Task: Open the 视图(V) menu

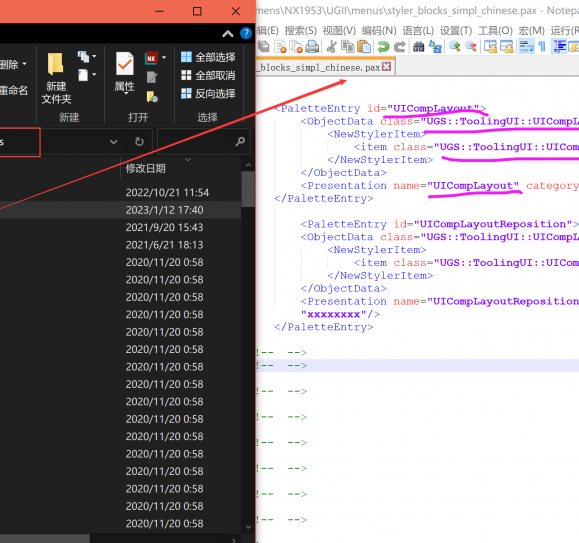Action: 339,31
